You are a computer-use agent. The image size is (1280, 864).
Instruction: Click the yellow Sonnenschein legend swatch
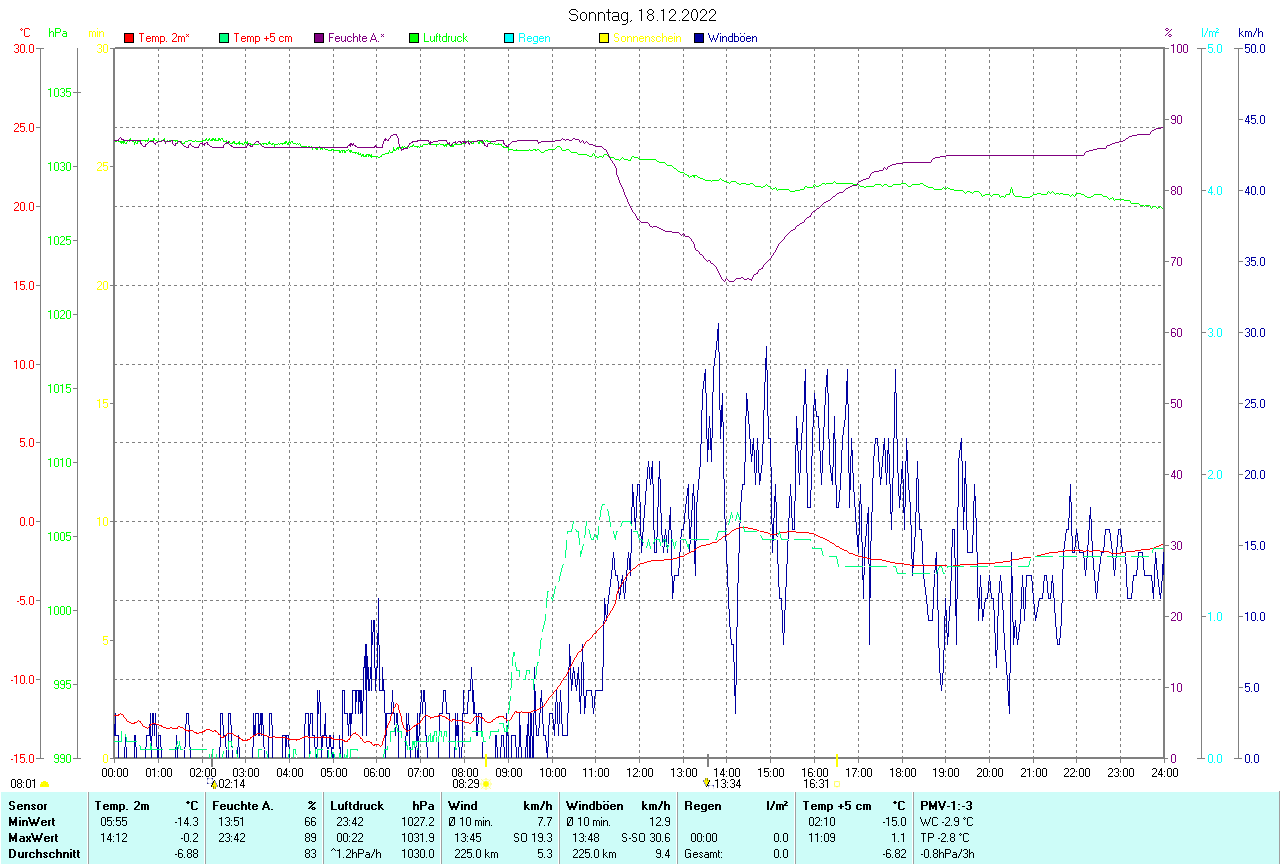[x=604, y=38]
